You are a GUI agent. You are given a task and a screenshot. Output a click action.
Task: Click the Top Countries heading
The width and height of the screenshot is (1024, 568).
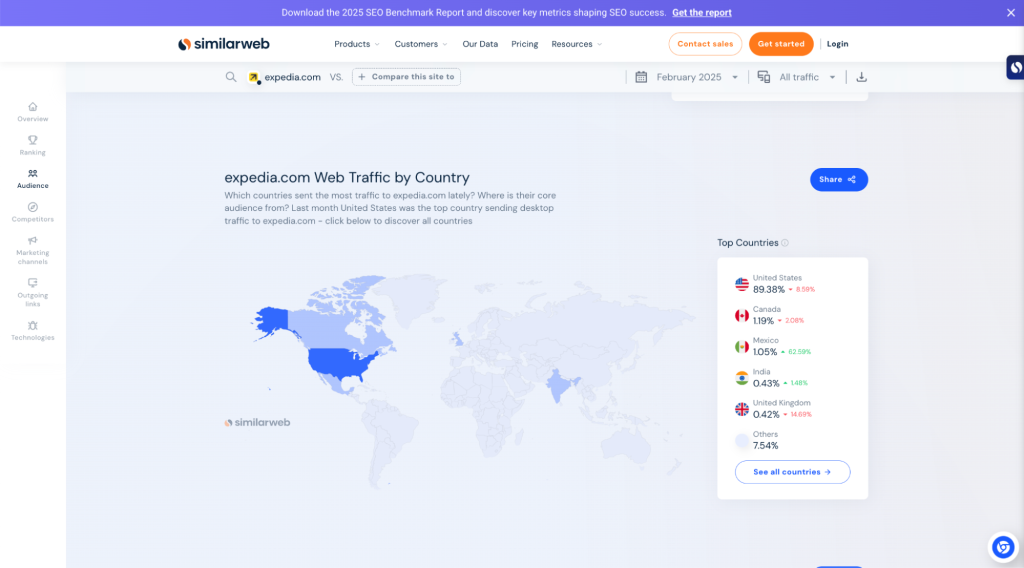tap(748, 243)
